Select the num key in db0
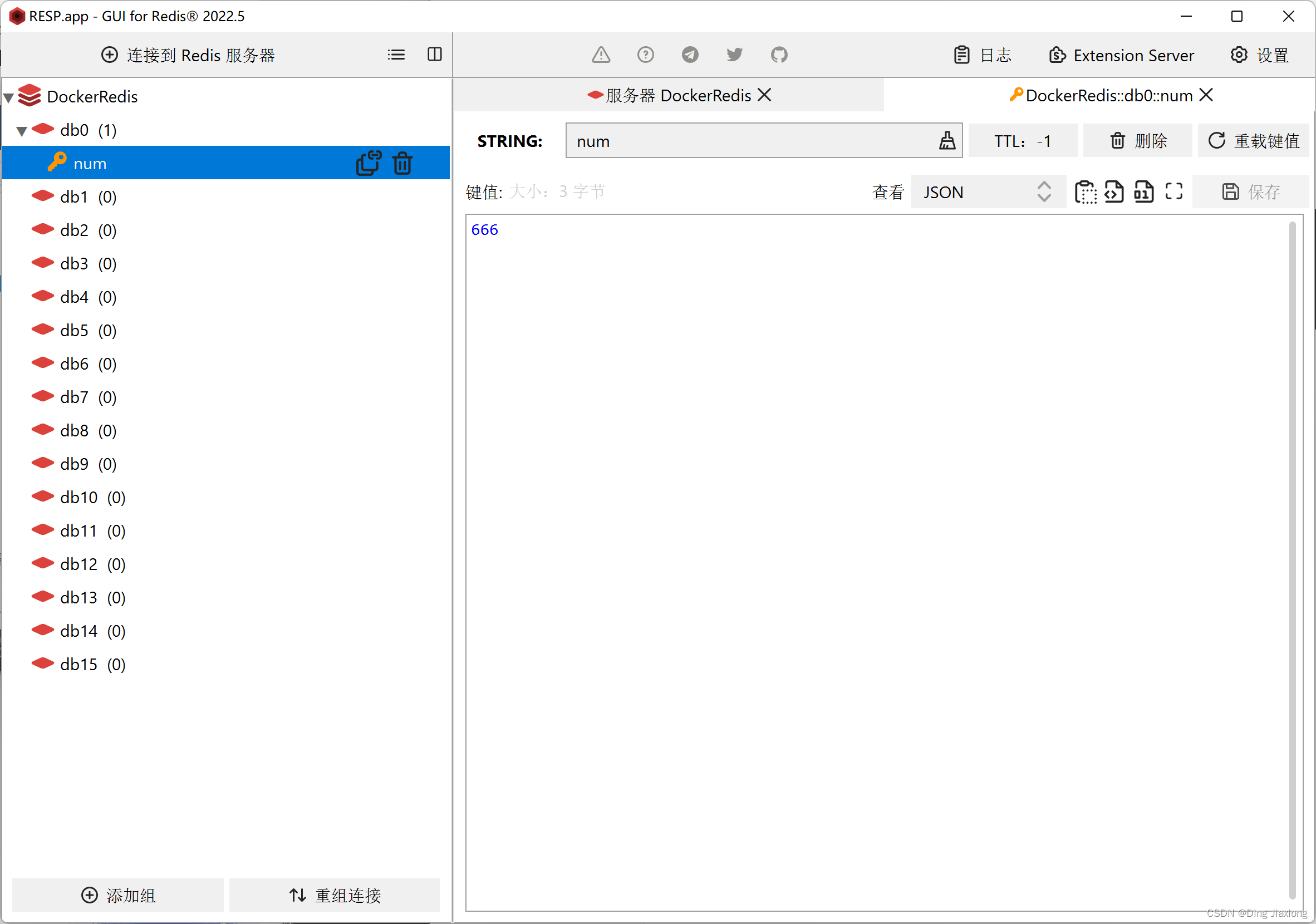Screen dimensions: 1316x924 click(x=226, y=163)
